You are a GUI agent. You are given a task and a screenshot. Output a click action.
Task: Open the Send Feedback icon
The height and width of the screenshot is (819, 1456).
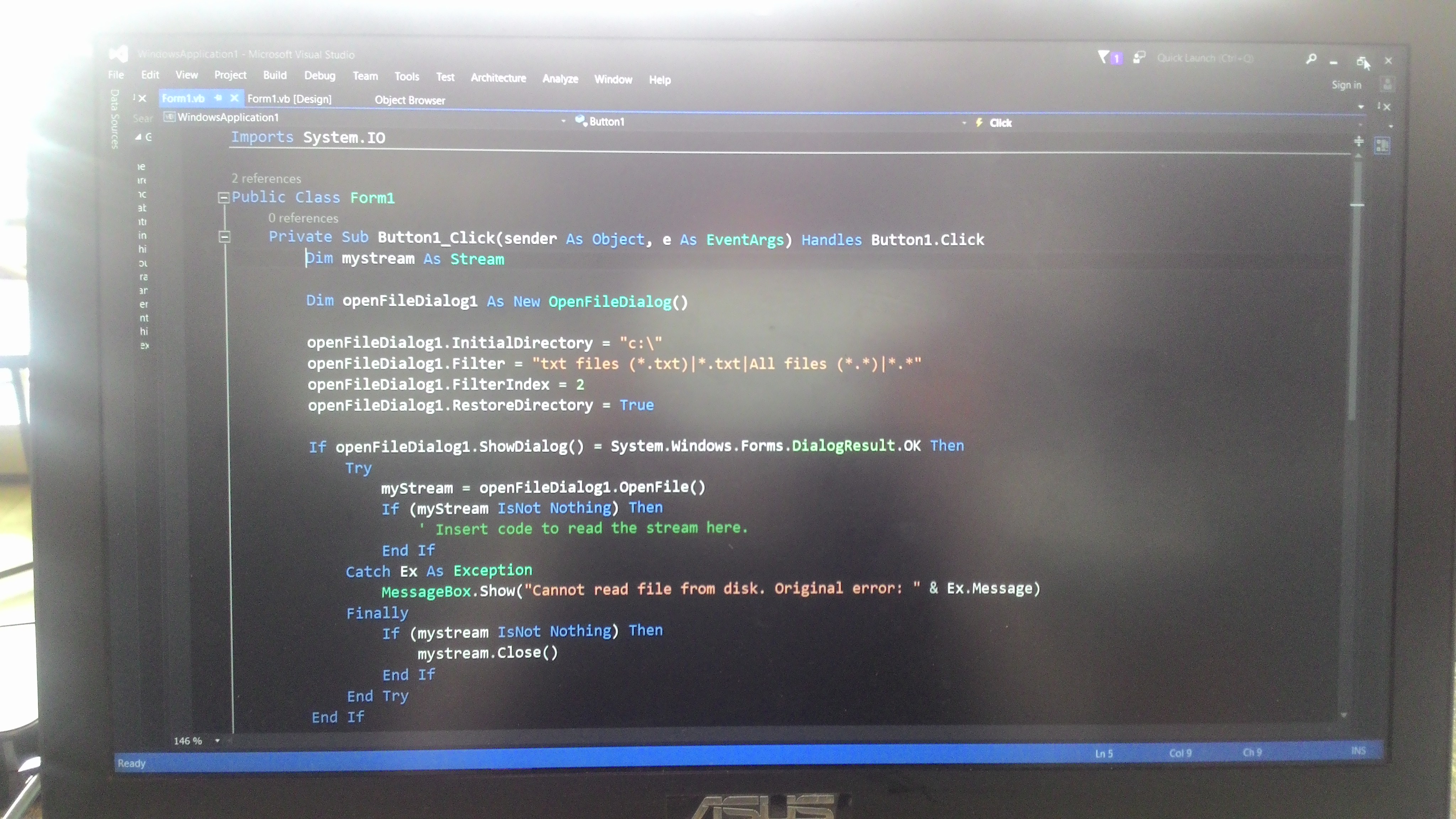[x=1139, y=58]
